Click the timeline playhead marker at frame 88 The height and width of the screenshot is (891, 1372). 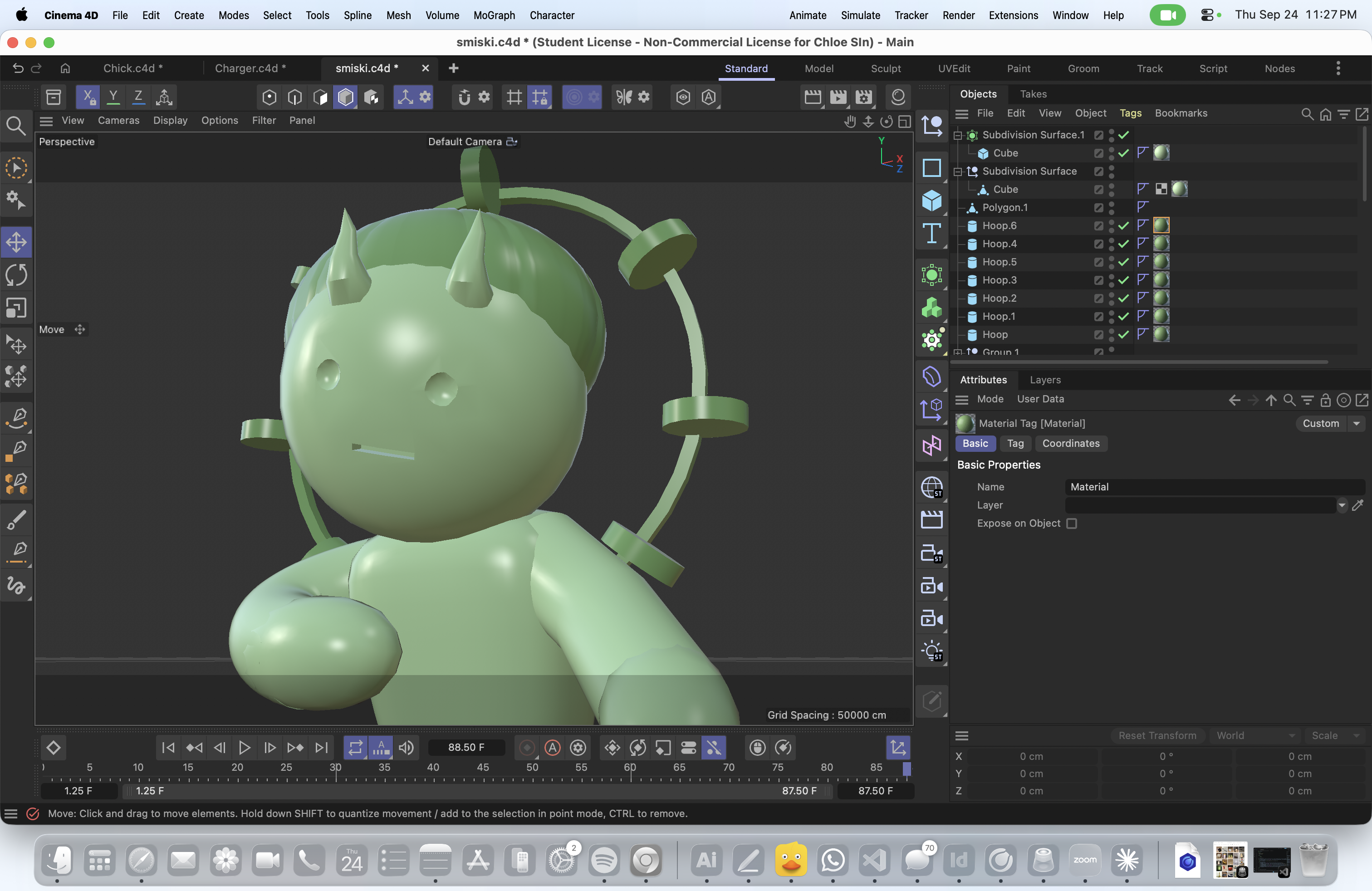[x=906, y=768]
